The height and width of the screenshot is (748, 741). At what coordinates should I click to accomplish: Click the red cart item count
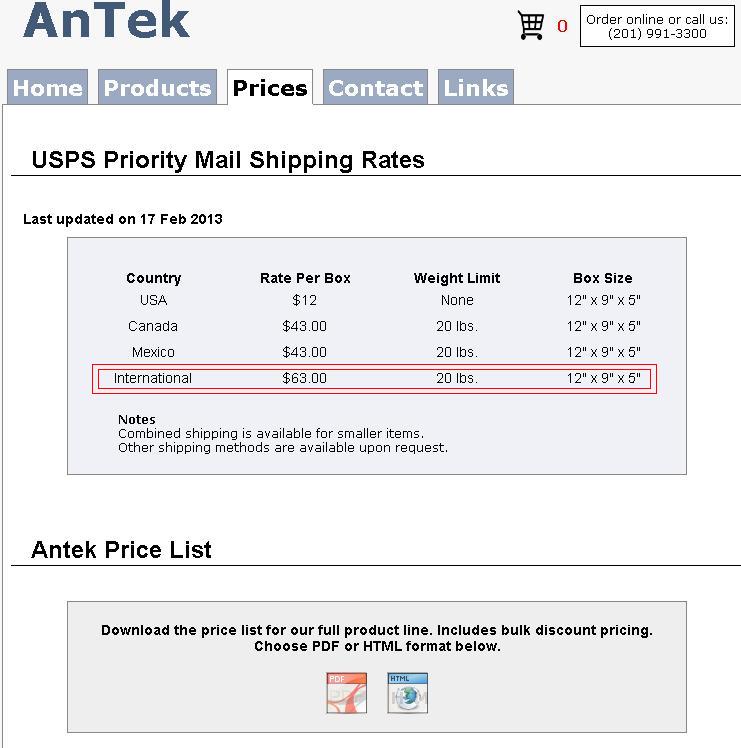point(562,27)
